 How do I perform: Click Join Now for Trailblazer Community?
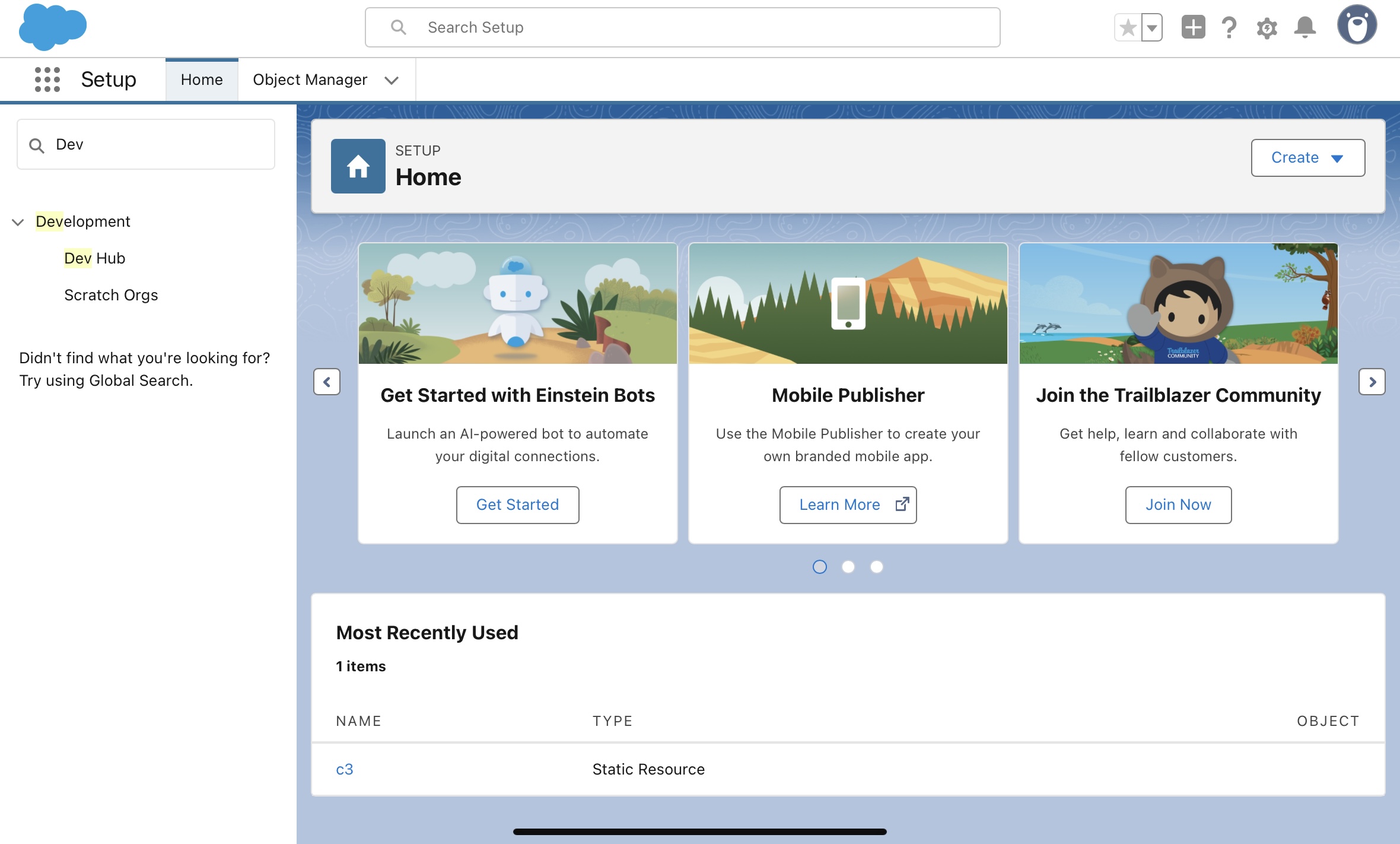1178,505
